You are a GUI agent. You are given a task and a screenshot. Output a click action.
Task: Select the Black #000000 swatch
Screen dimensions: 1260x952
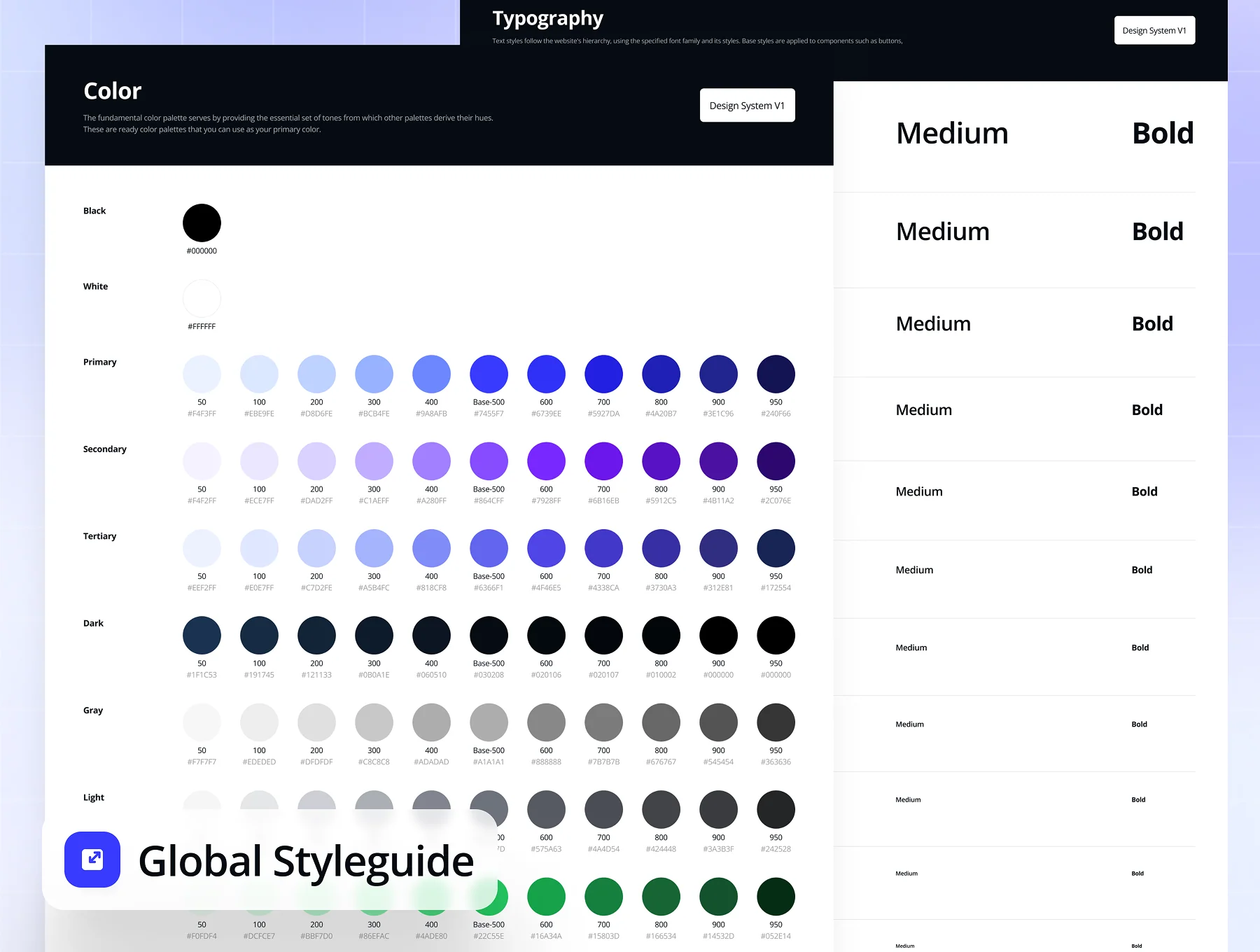(202, 223)
